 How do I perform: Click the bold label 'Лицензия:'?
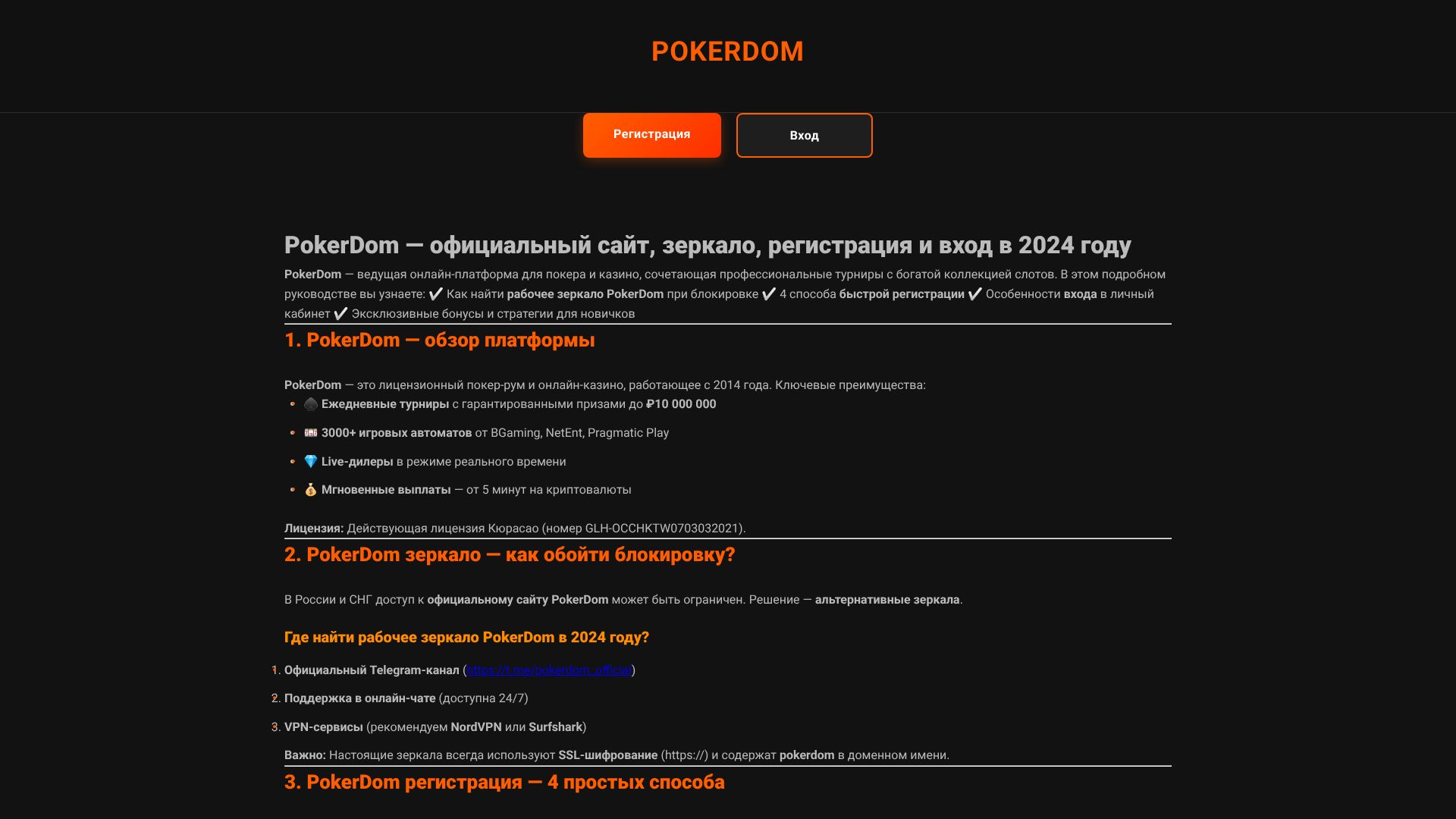pyautogui.click(x=314, y=529)
